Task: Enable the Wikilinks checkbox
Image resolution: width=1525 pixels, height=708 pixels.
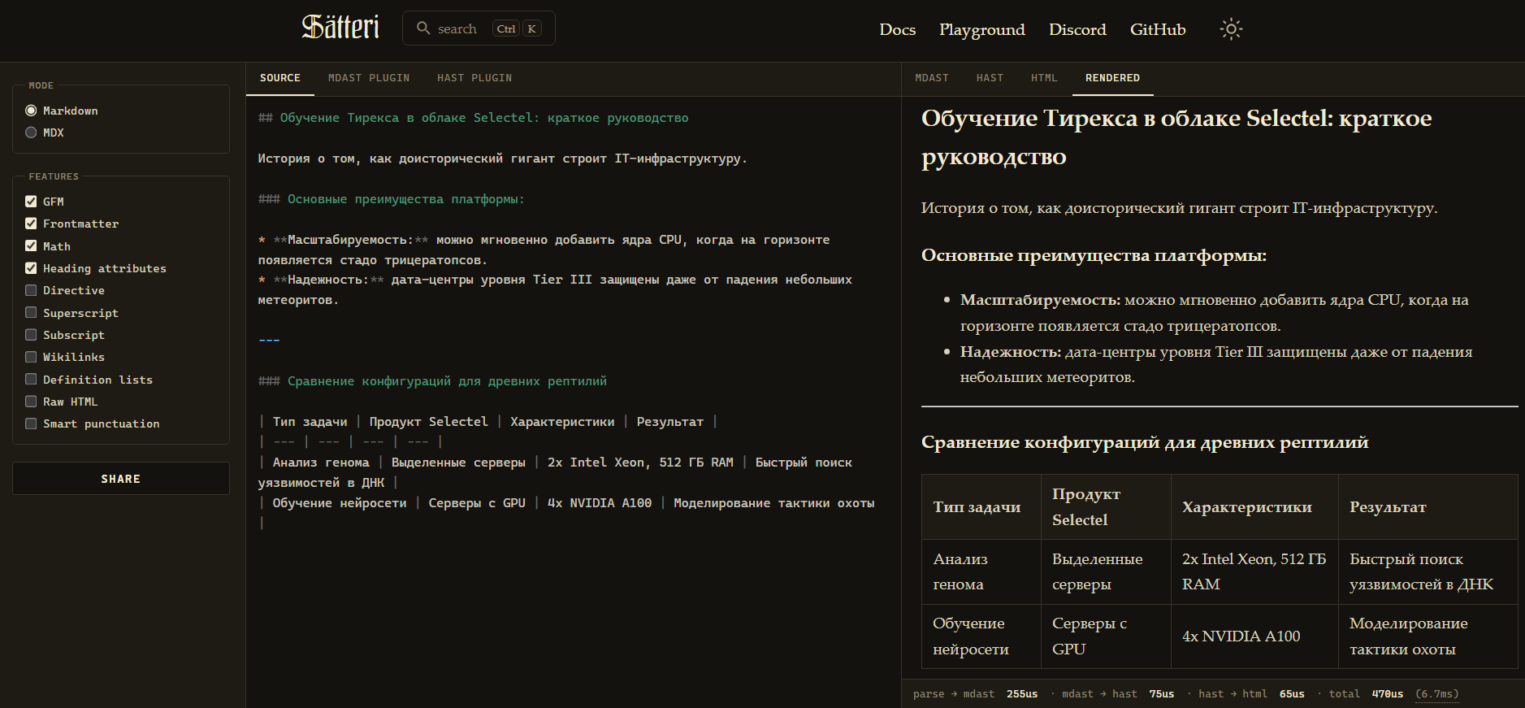Action: tap(31, 357)
